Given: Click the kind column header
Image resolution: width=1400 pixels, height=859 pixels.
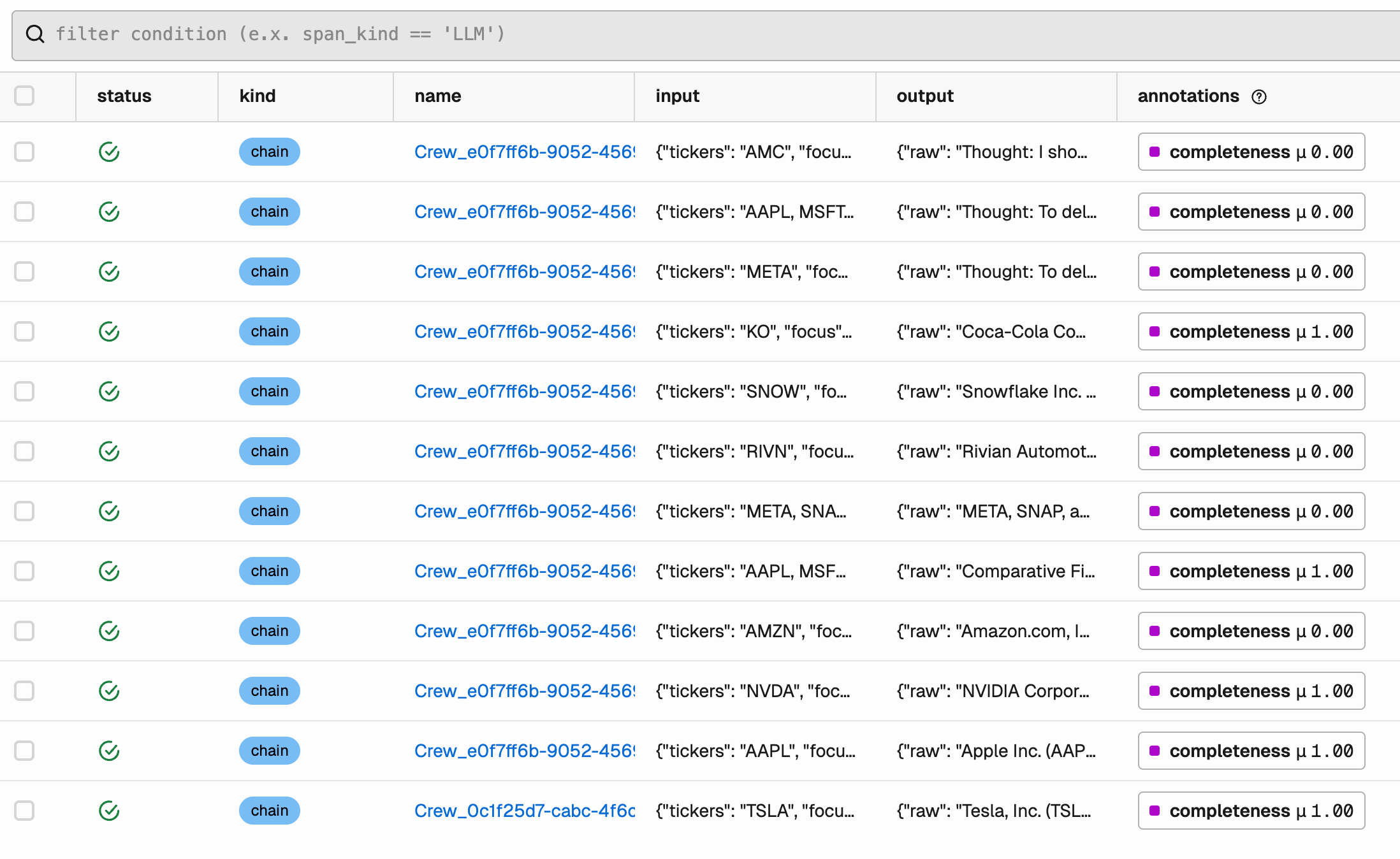Looking at the screenshot, I should 258,96.
